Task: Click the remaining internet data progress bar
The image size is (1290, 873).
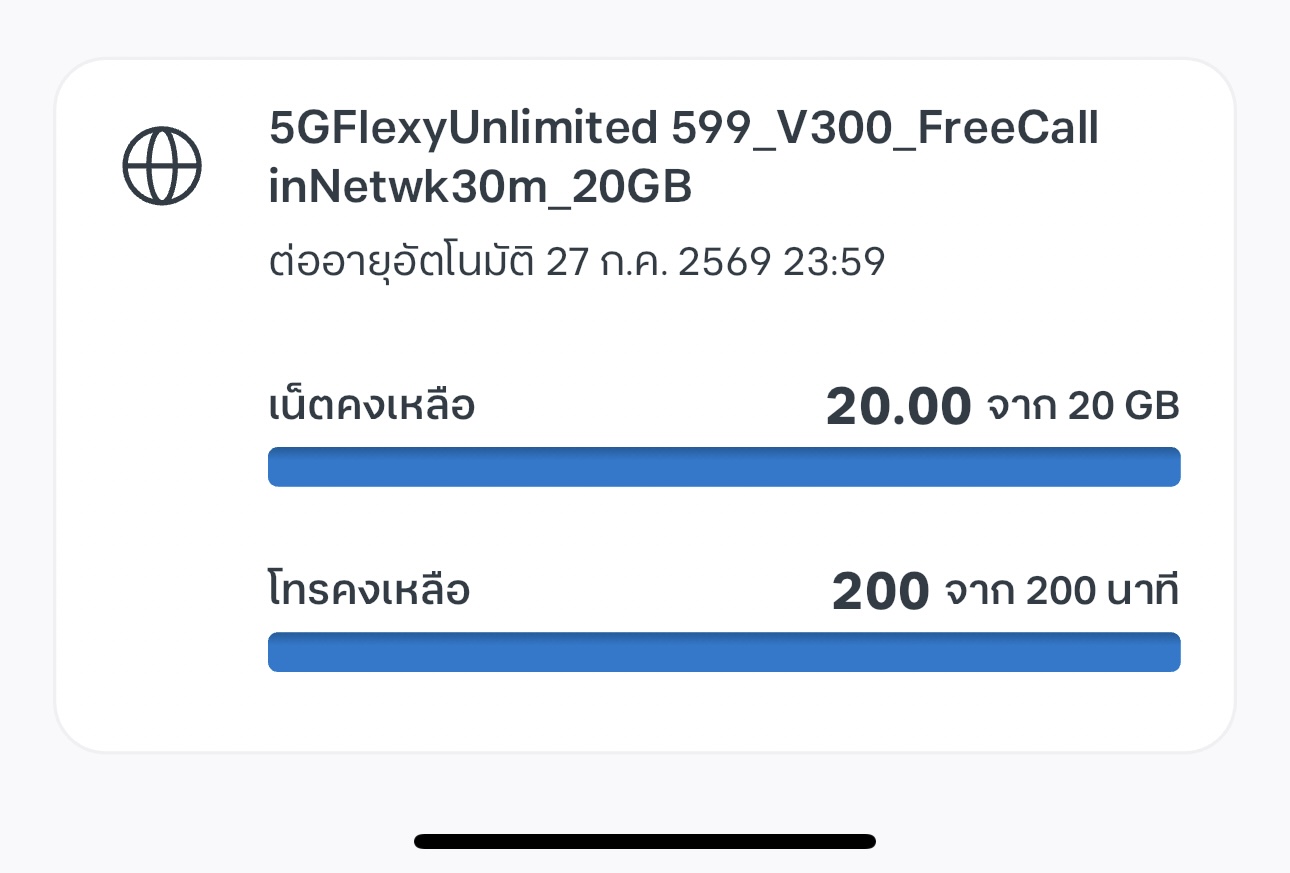Action: tap(724, 467)
